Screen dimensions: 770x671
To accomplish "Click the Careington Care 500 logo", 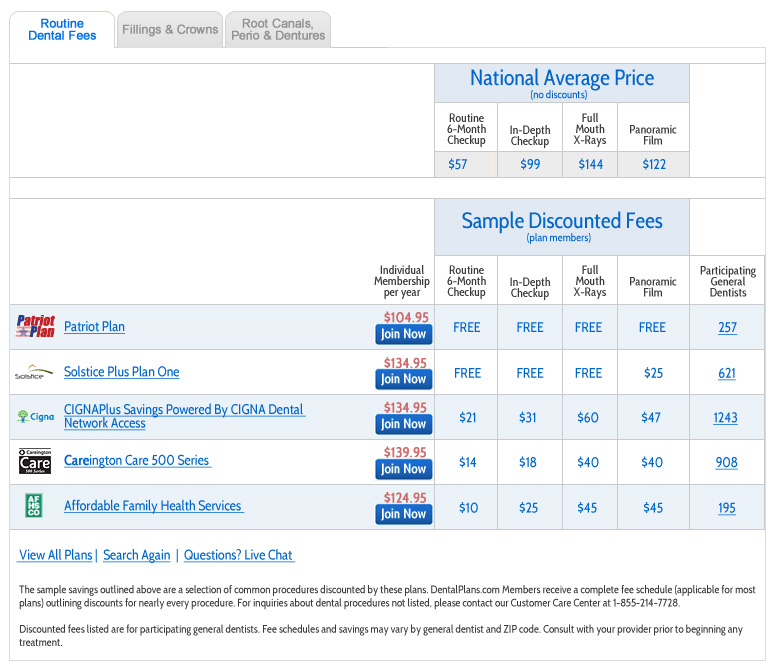I will click(35, 461).
